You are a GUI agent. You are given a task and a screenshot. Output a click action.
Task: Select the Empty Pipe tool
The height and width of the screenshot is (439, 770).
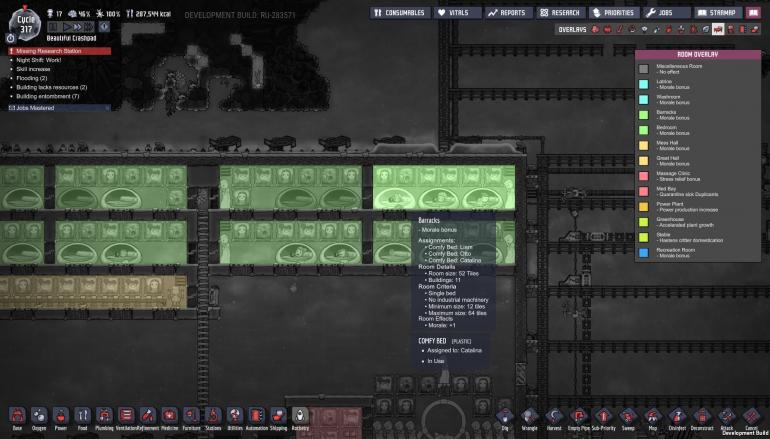(x=578, y=417)
